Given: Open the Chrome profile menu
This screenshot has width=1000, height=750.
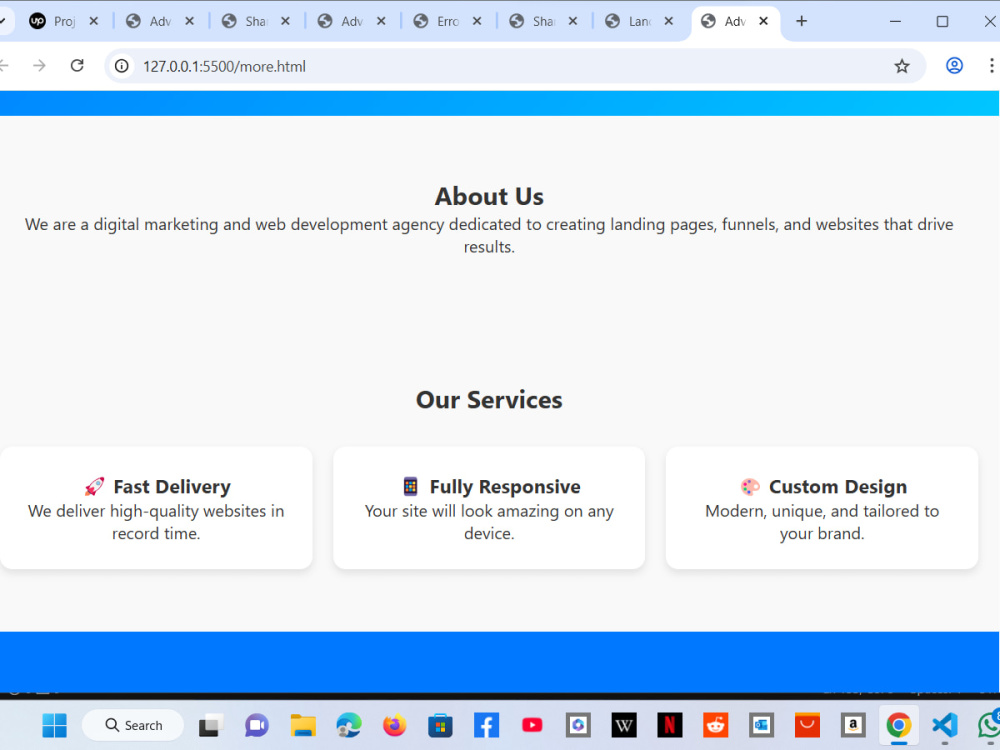Looking at the screenshot, I should tap(954, 66).
